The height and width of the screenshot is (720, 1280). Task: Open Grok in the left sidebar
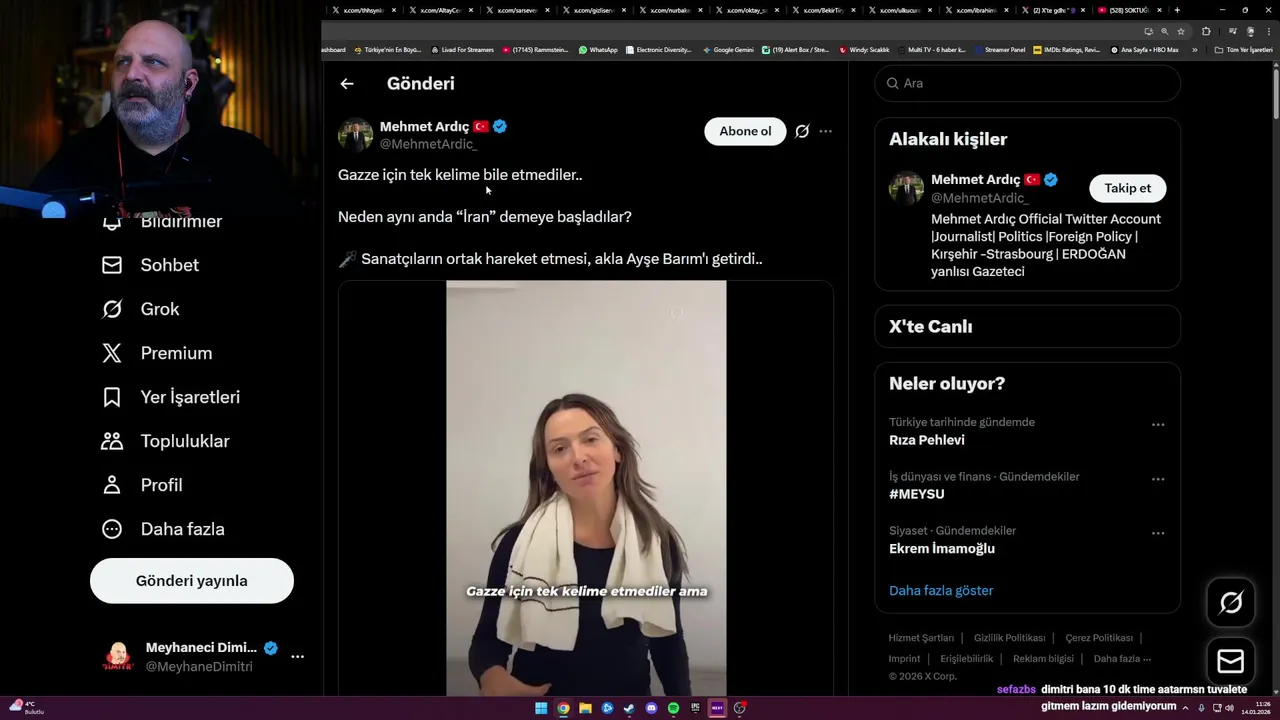click(x=141, y=309)
